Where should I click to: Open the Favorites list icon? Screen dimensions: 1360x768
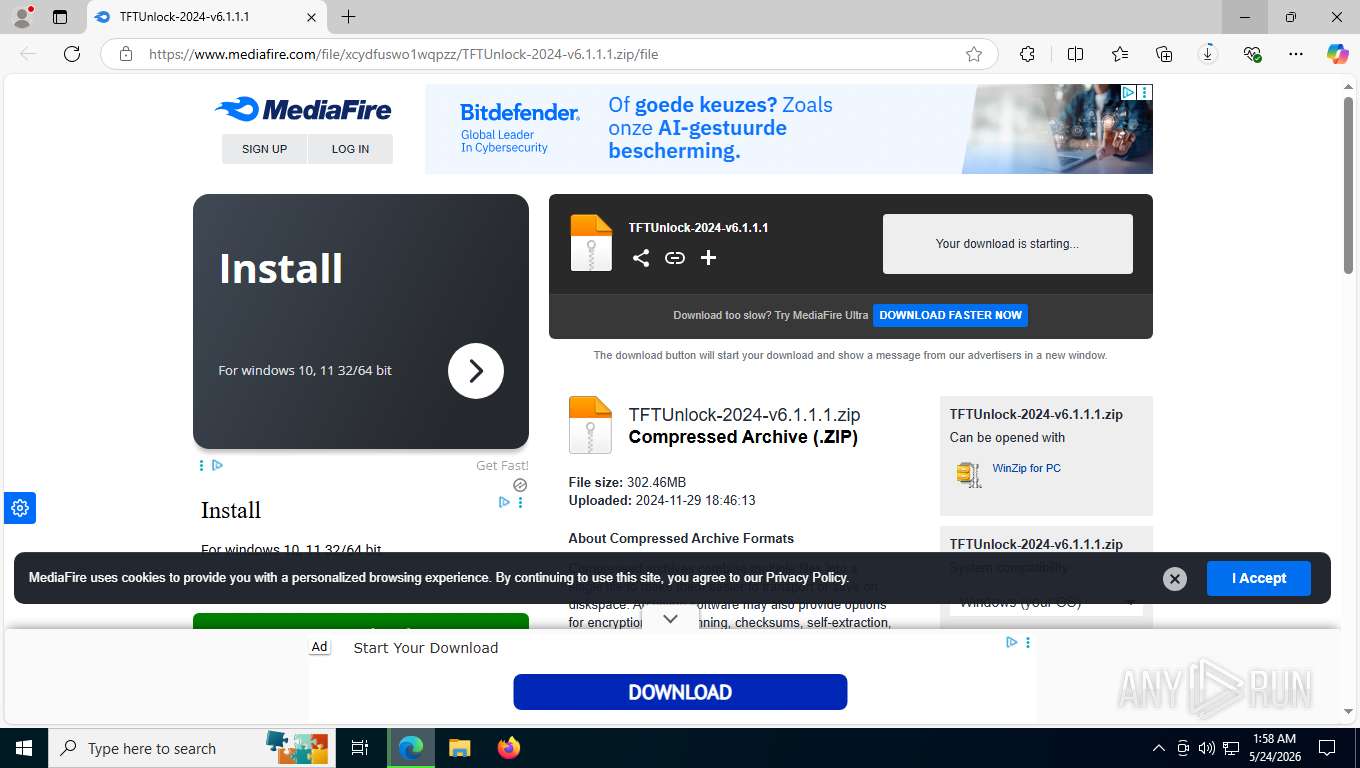(x=1120, y=54)
